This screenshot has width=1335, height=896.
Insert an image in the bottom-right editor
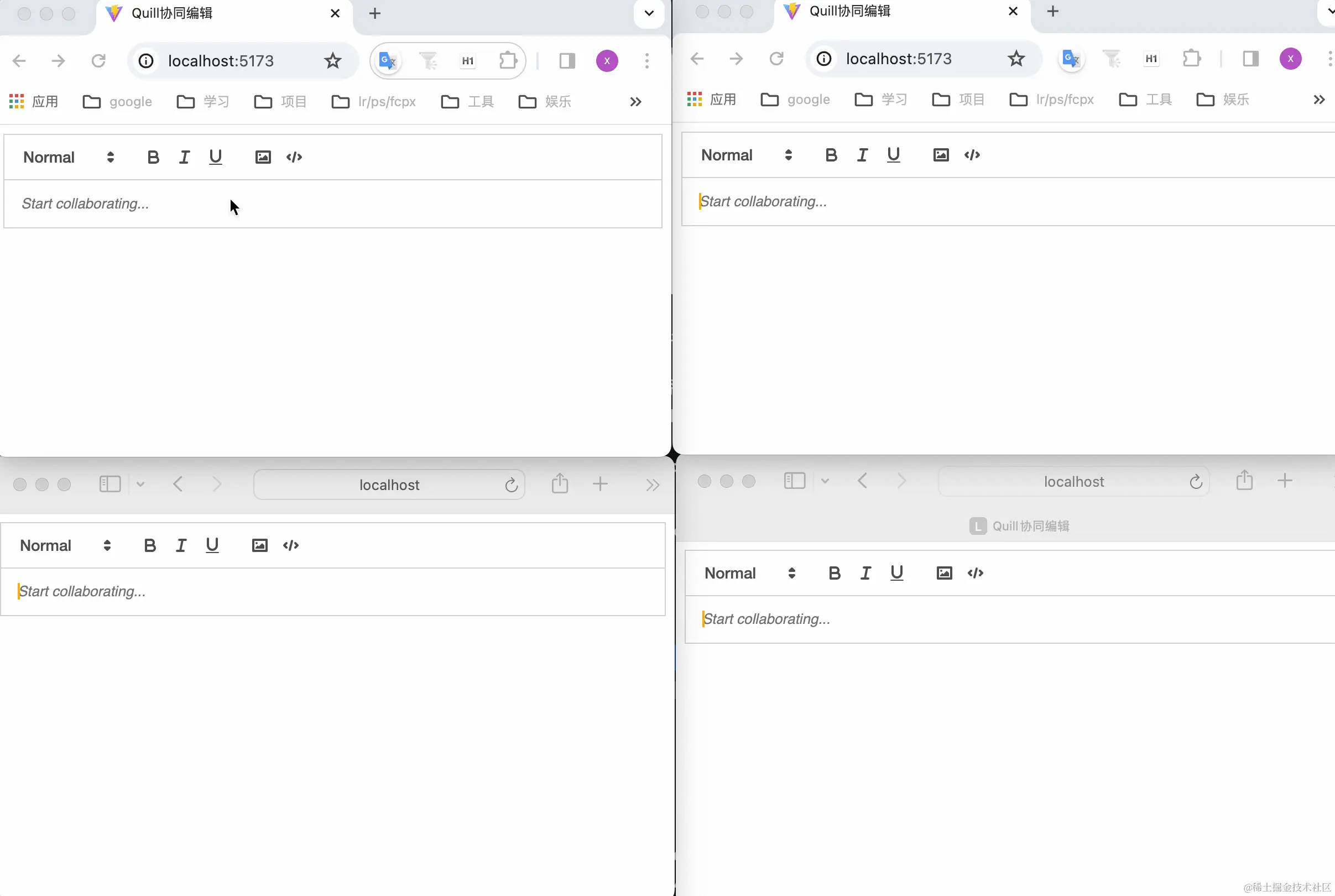(943, 572)
